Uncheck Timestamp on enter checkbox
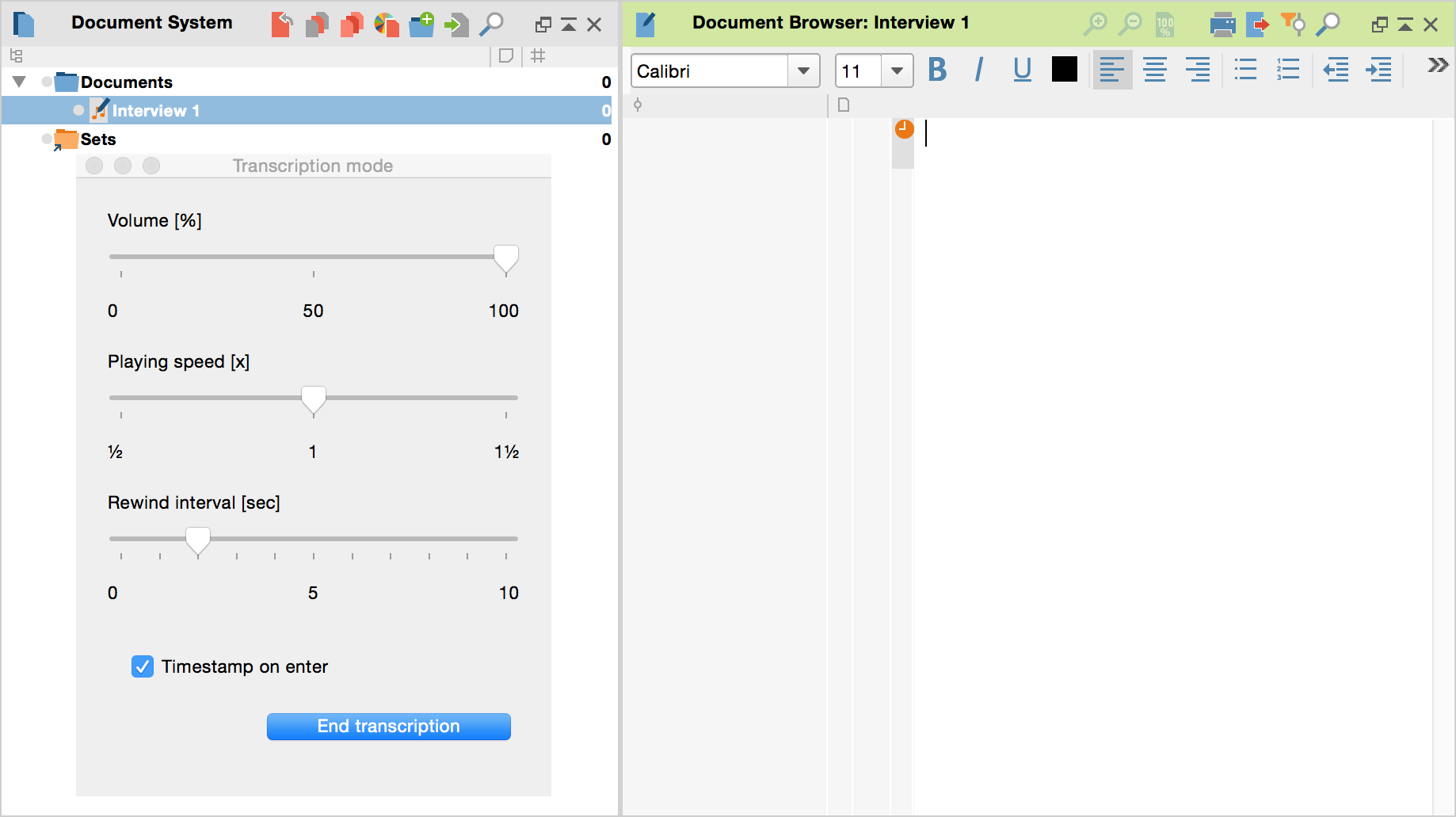The image size is (1456, 817). pyautogui.click(x=143, y=666)
